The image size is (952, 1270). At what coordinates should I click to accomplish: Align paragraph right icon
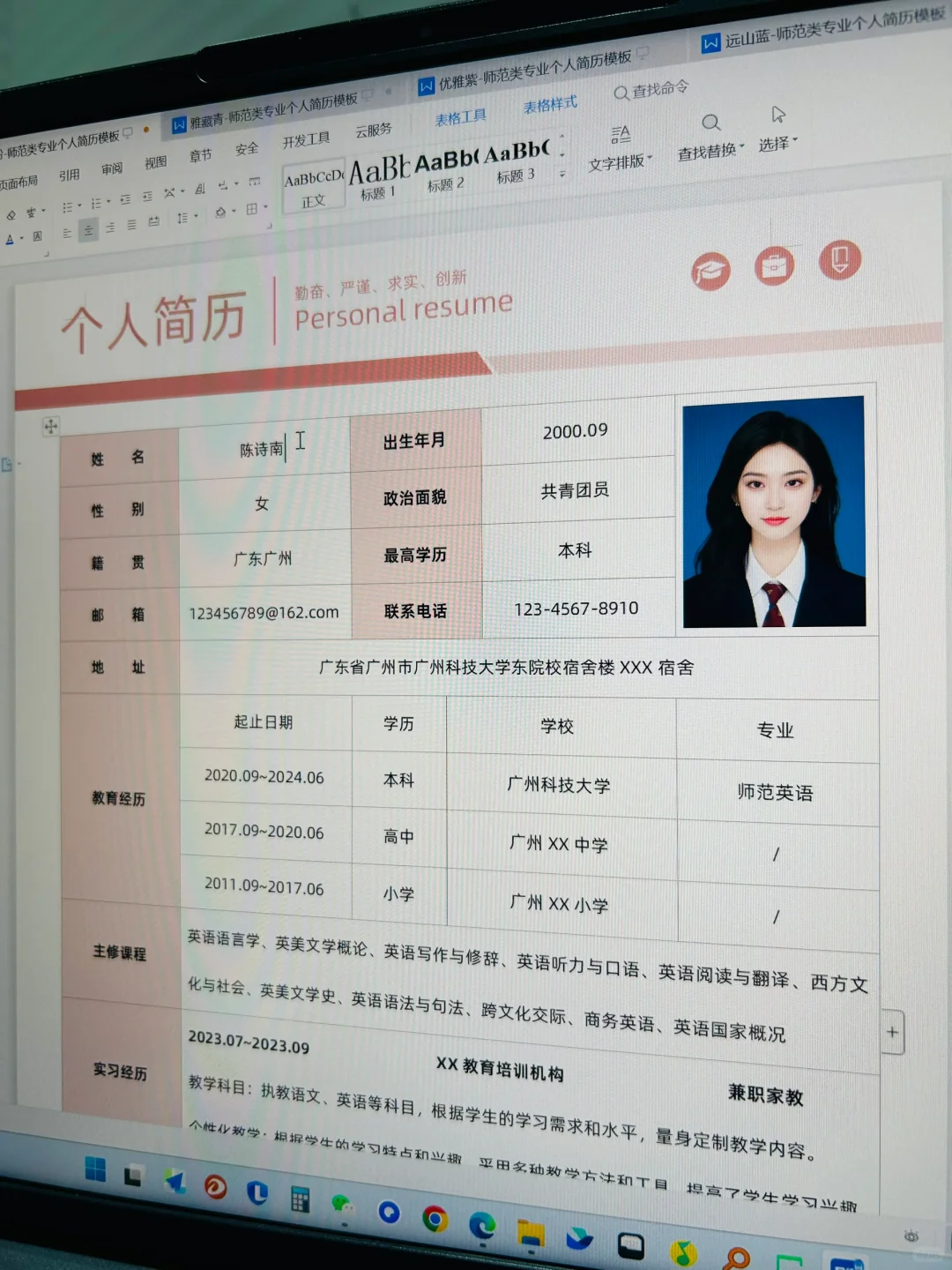pos(110,228)
